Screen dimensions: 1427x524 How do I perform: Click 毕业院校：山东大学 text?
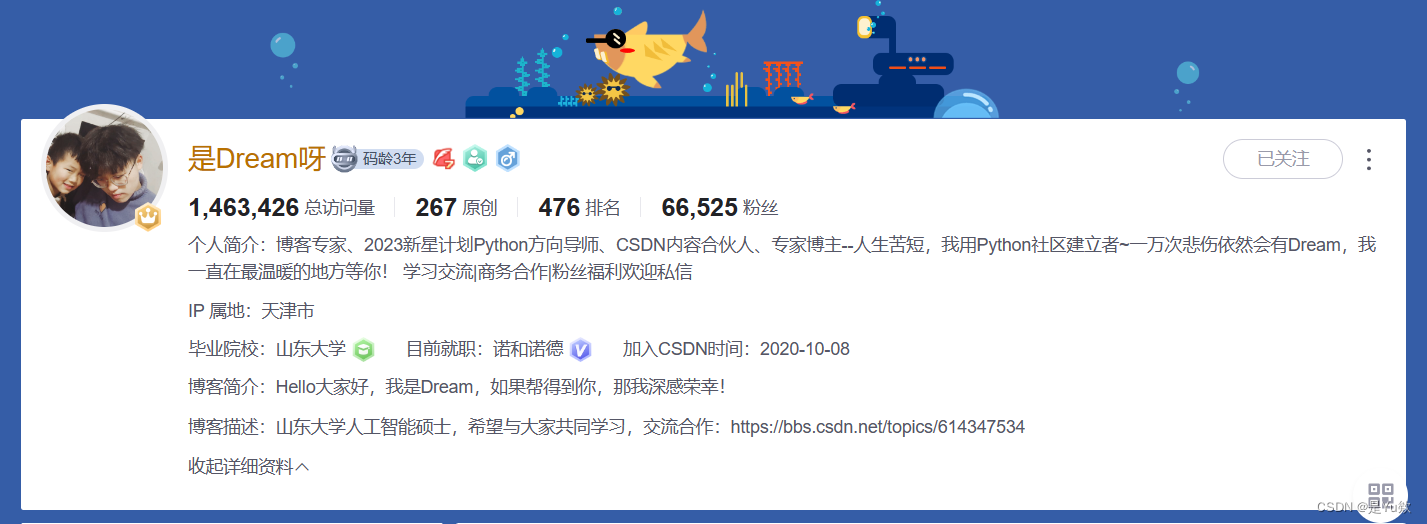tap(267, 349)
